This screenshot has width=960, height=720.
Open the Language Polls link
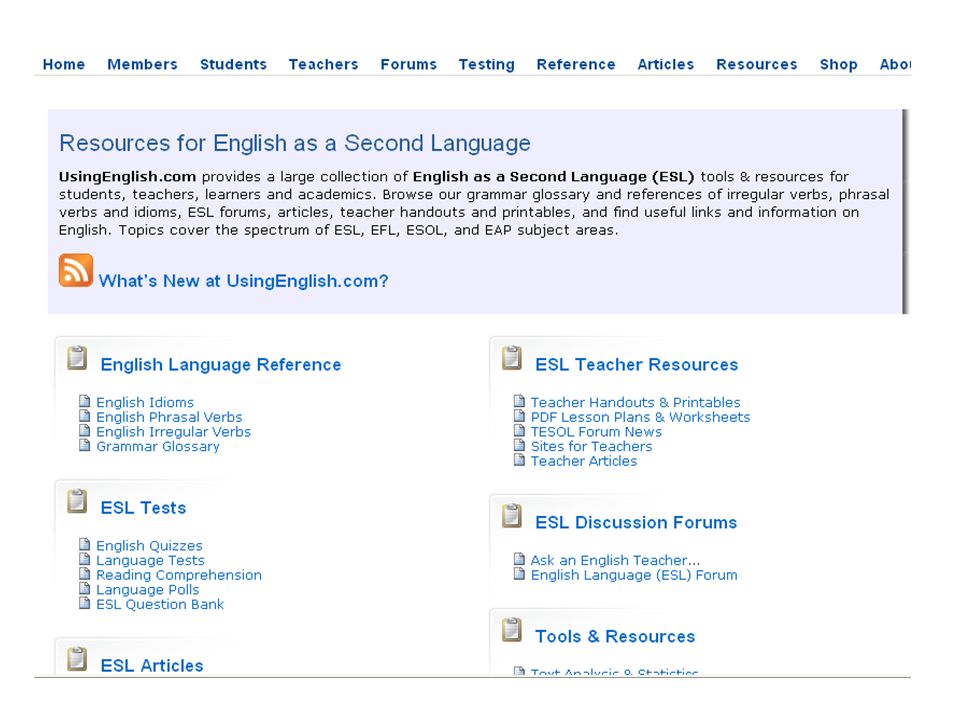148,590
